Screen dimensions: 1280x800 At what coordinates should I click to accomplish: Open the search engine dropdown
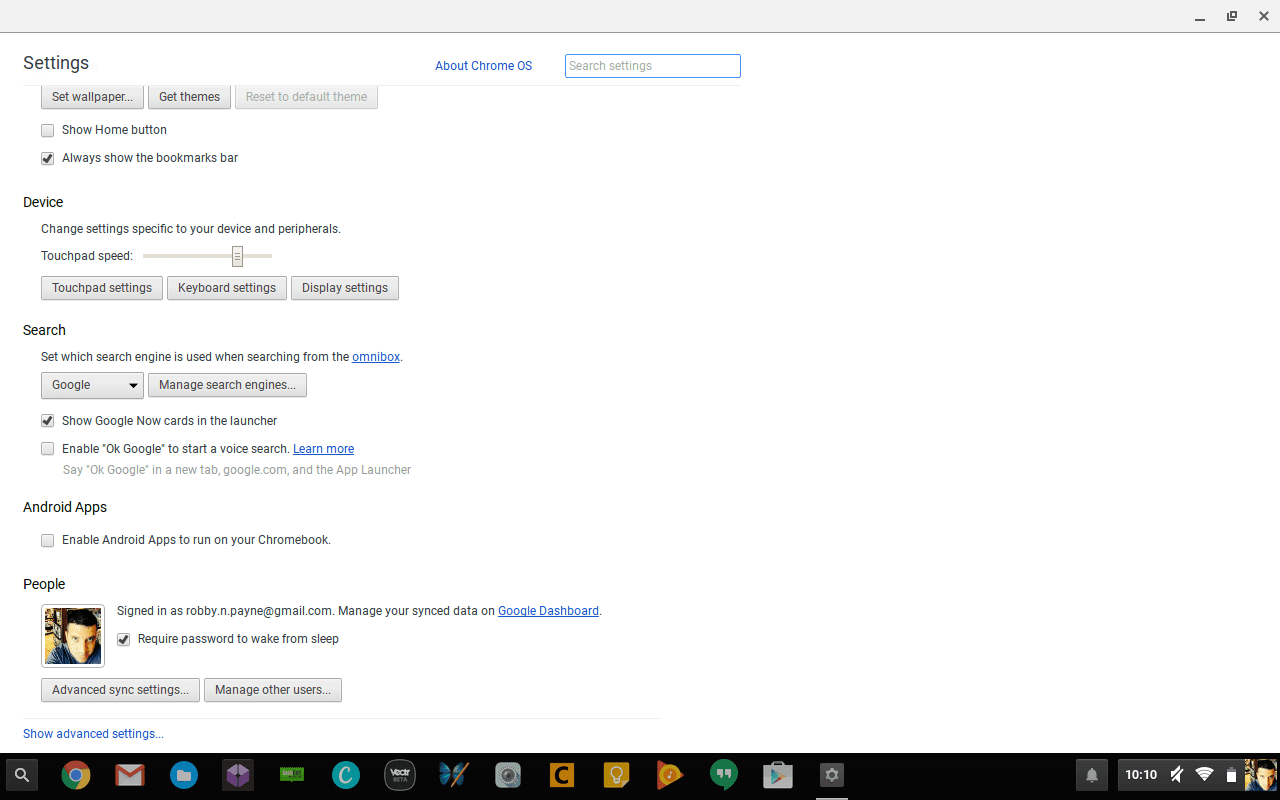92,385
